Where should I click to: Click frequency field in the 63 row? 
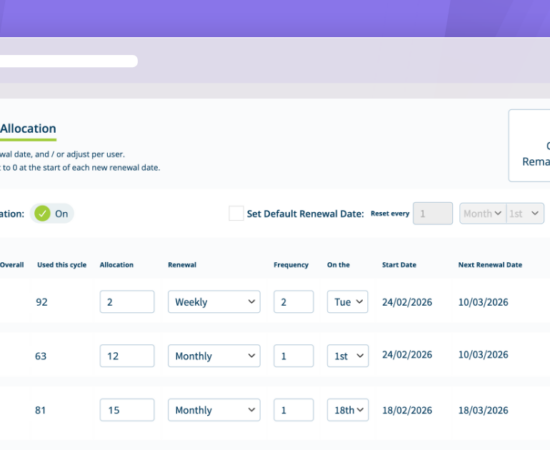pyautogui.click(x=294, y=356)
